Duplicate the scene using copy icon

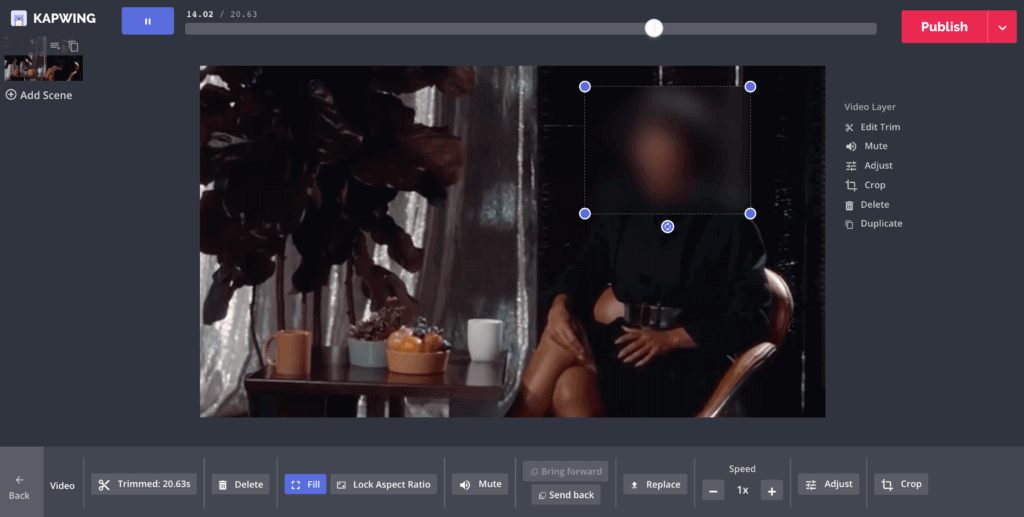(73, 46)
